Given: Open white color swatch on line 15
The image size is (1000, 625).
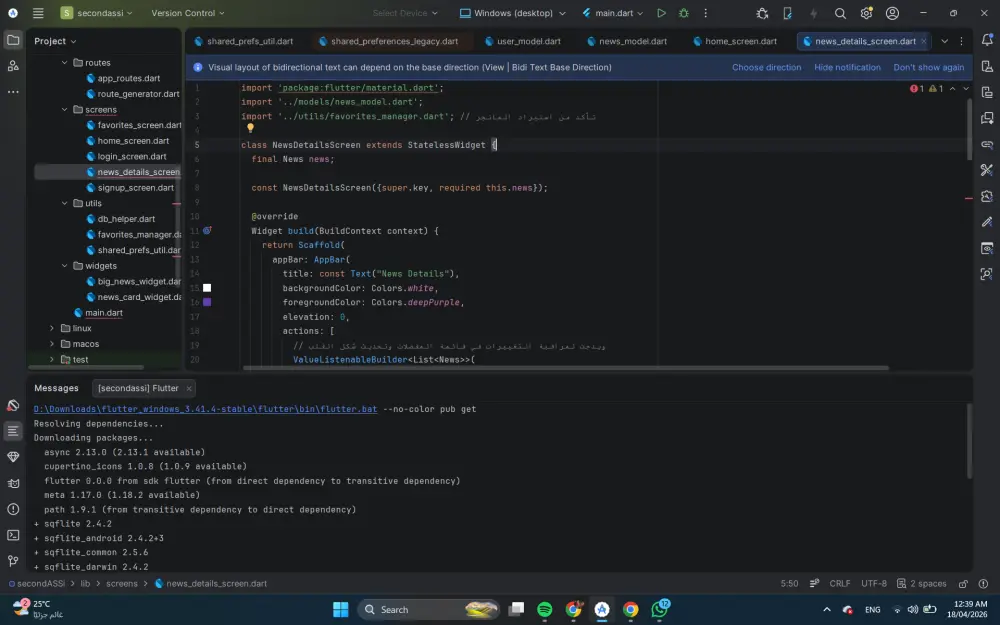Looking at the screenshot, I should (207, 288).
